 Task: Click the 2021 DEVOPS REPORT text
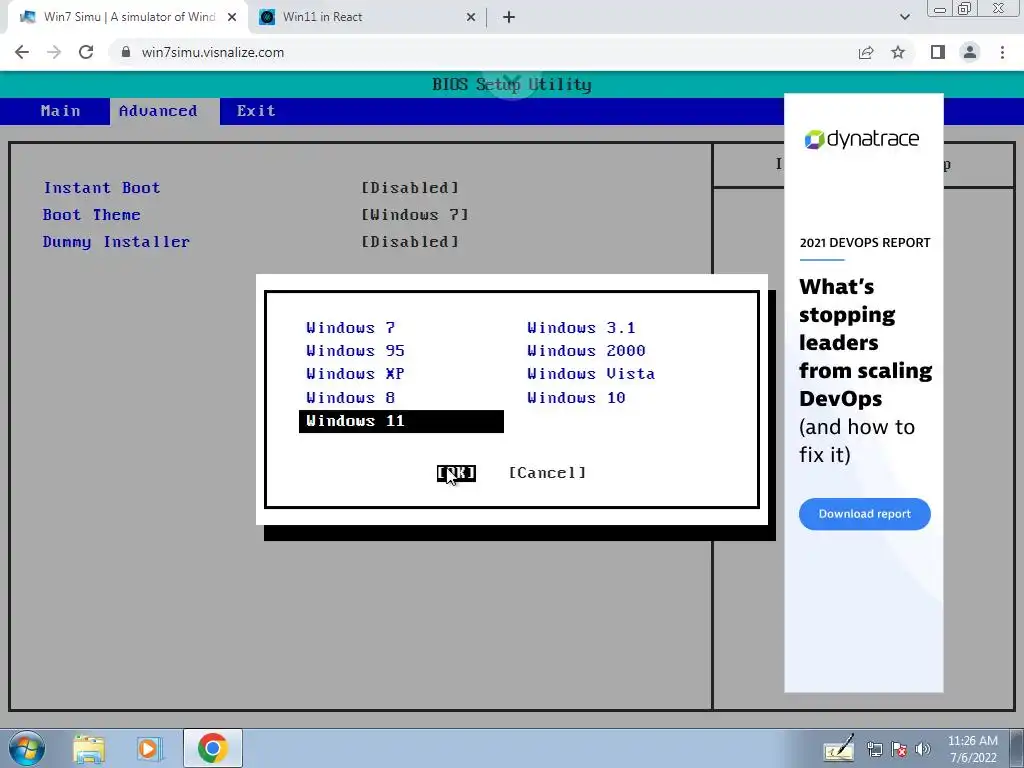pos(865,242)
